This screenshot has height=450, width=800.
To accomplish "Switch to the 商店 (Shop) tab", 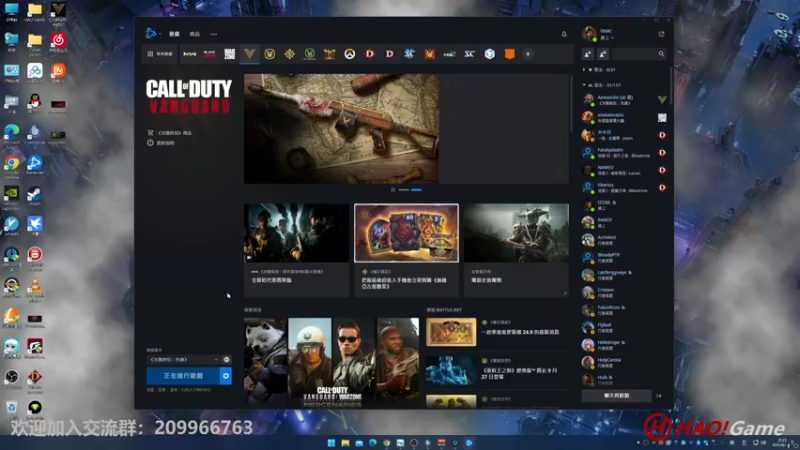I will (195, 34).
